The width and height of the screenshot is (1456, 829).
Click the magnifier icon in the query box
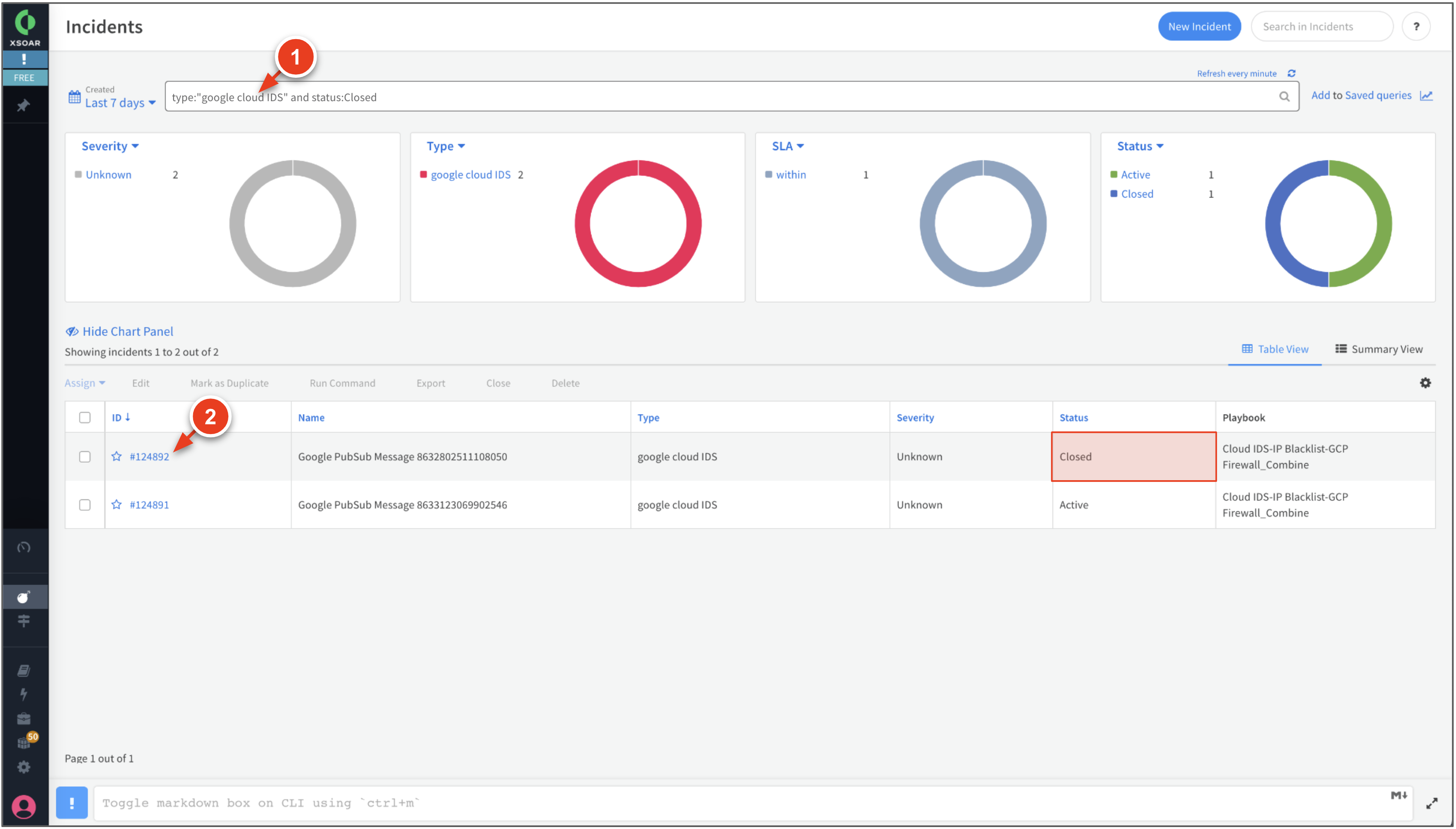click(1284, 97)
